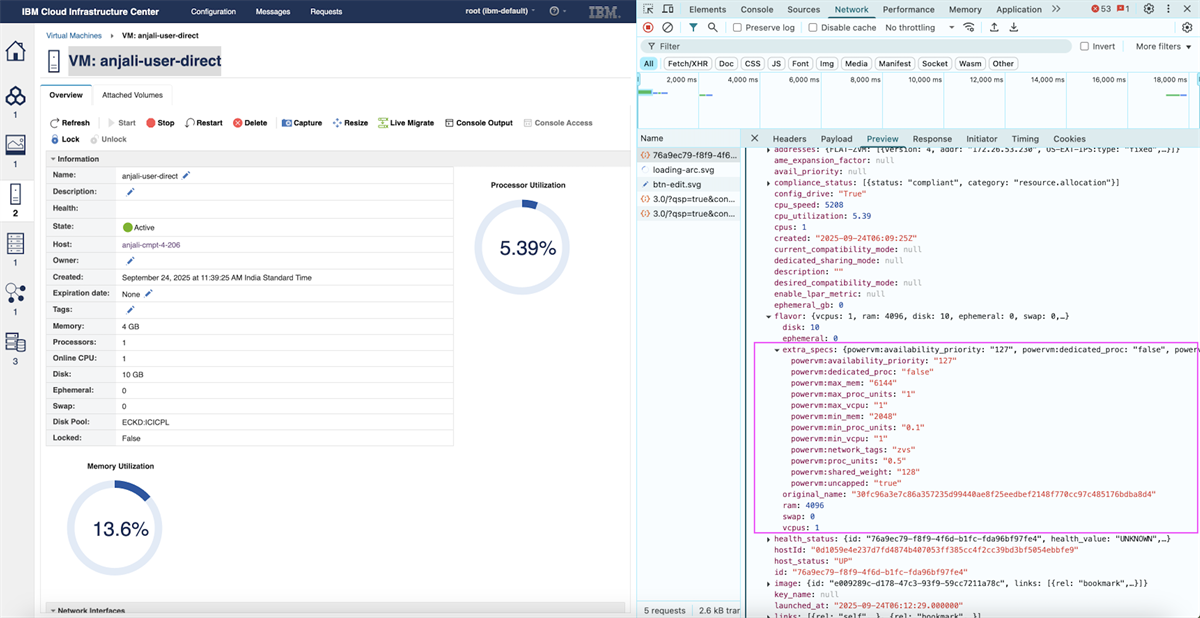Click Live Migrate in the toolbar
This screenshot has width=1200, height=618.
click(405, 123)
